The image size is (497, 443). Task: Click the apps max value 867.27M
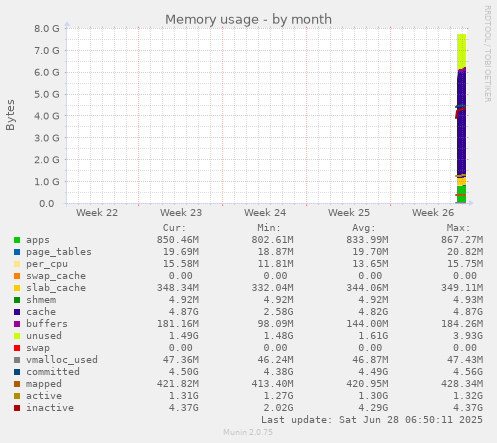click(x=462, y=240)
